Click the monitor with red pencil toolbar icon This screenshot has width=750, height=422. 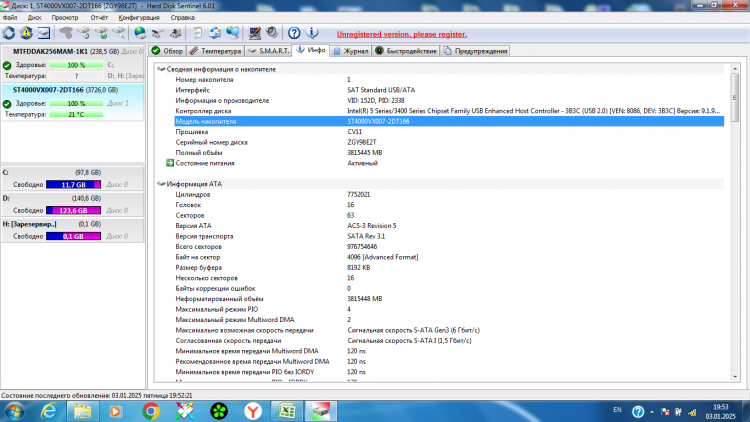tap(254, 33)
